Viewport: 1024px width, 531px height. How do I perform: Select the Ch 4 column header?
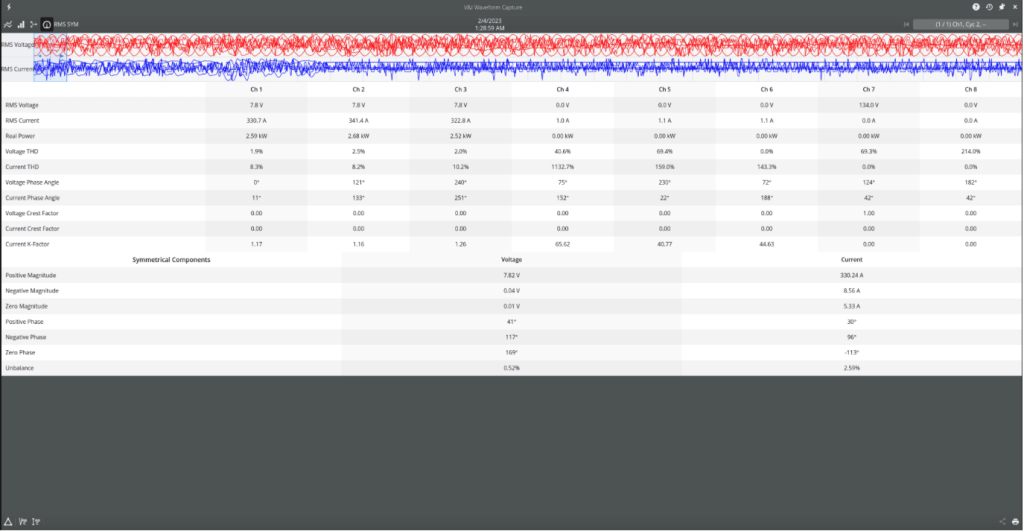[x=562, y=89]
